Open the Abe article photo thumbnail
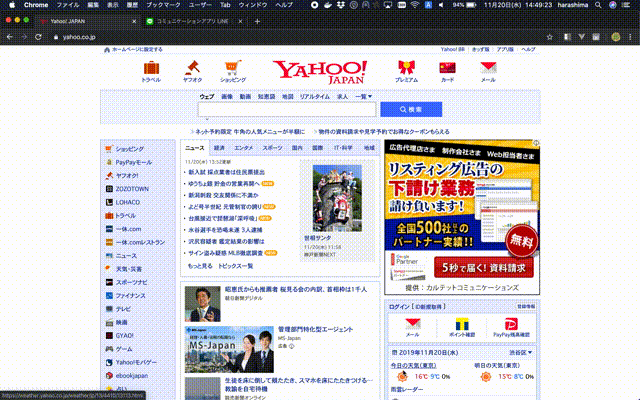Image resolution: width=640 pixels, height=400 pixels. coord(202,304)
